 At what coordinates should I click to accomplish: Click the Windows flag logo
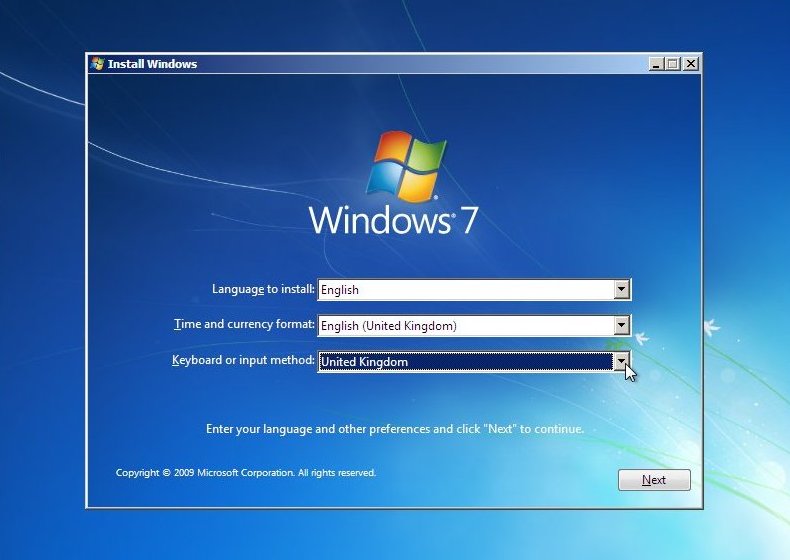pyautogui.click(x=405, y=165)
